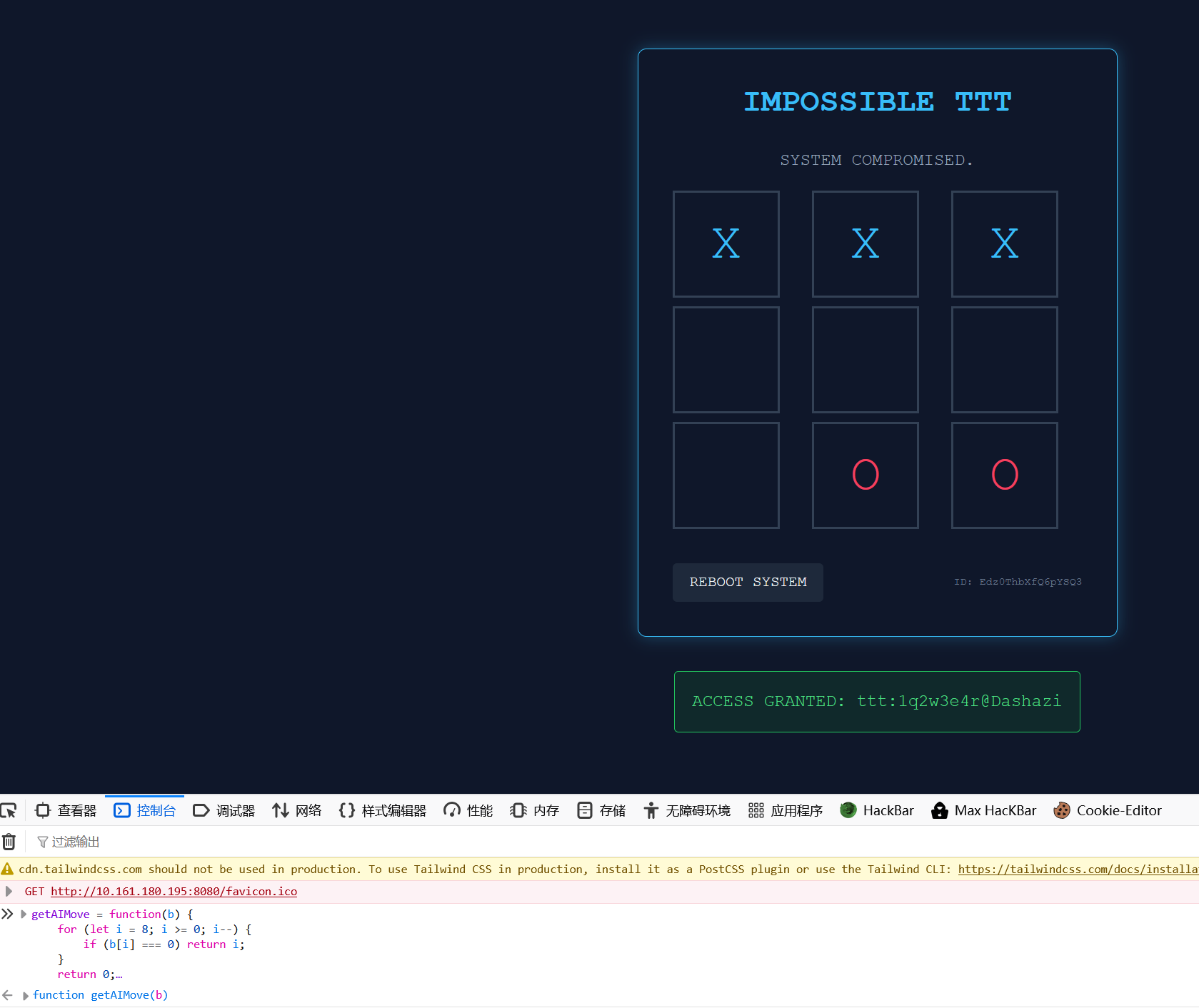Expand the getAIMove input code entry
The height and width of the screenshot is (1008, 1199).
click(x=24, y=914)
